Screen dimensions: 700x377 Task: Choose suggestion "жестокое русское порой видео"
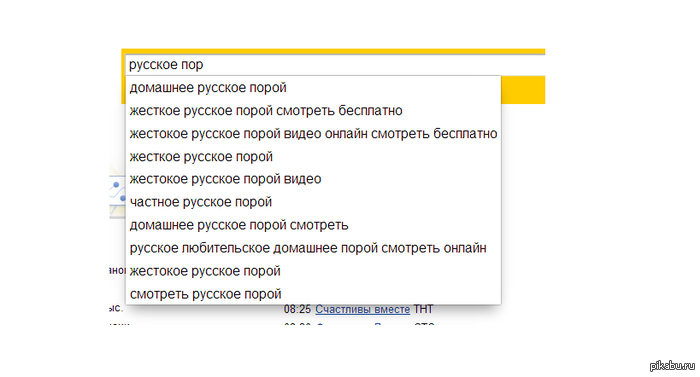coord(313,179)
